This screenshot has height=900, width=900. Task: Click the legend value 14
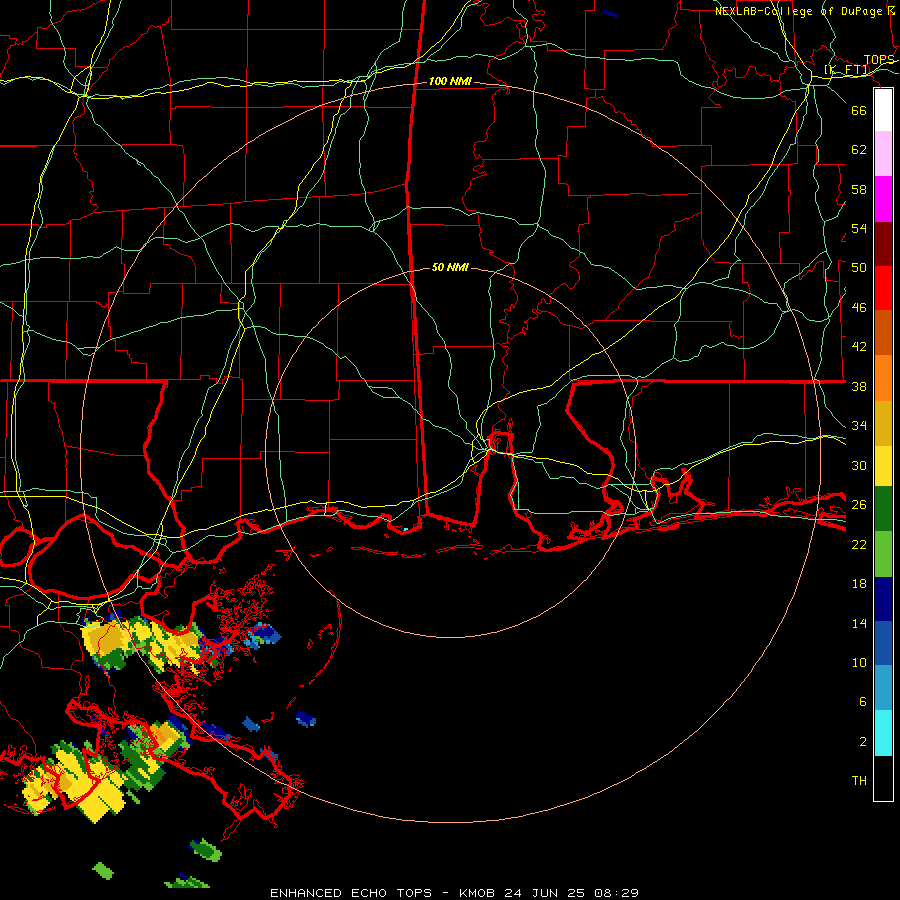pyautogui.click(x=859, y=624)
